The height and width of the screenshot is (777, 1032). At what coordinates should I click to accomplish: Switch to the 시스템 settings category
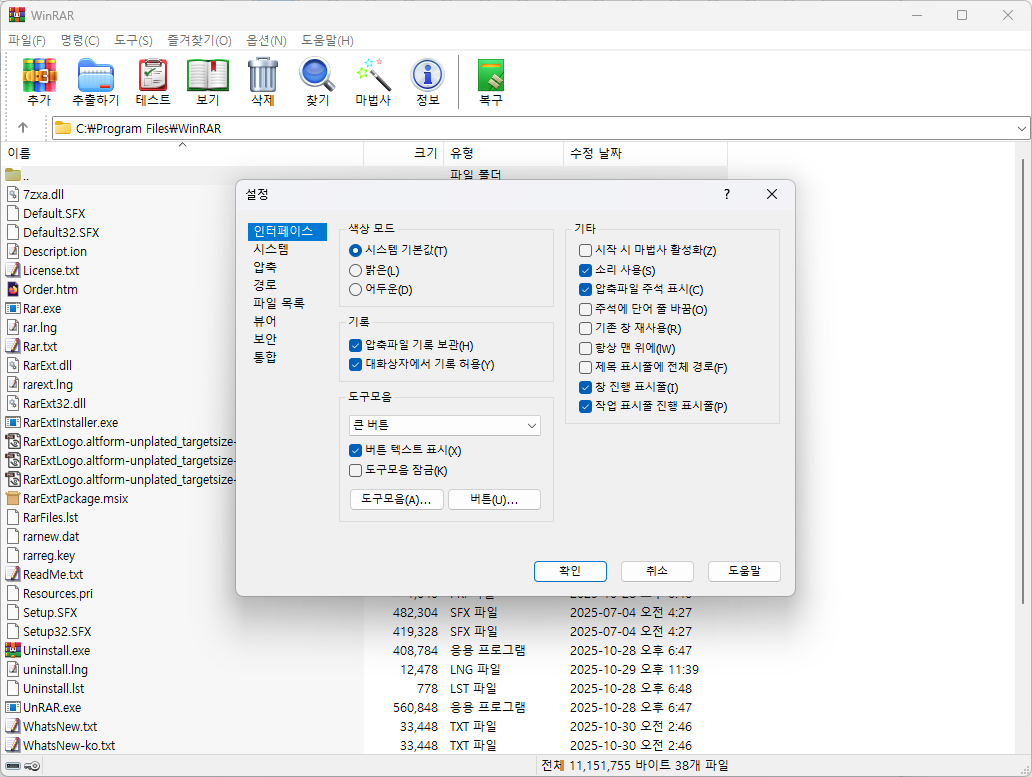point(271,249)
